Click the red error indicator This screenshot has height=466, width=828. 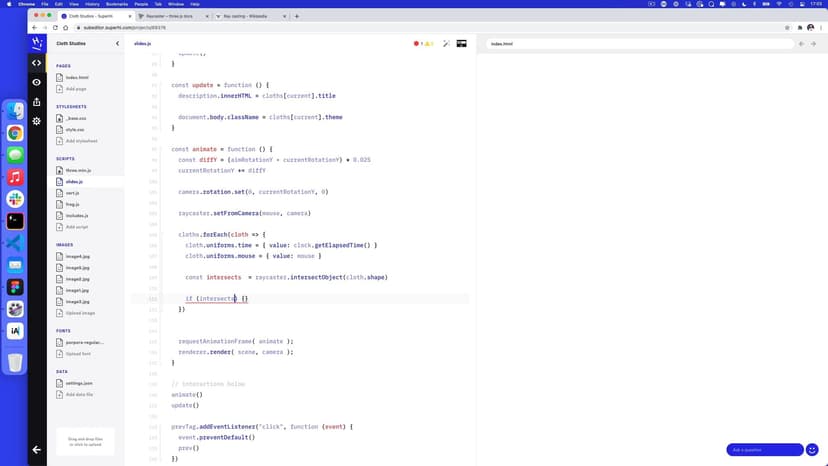pyautogui.click(x=417, y=44)
